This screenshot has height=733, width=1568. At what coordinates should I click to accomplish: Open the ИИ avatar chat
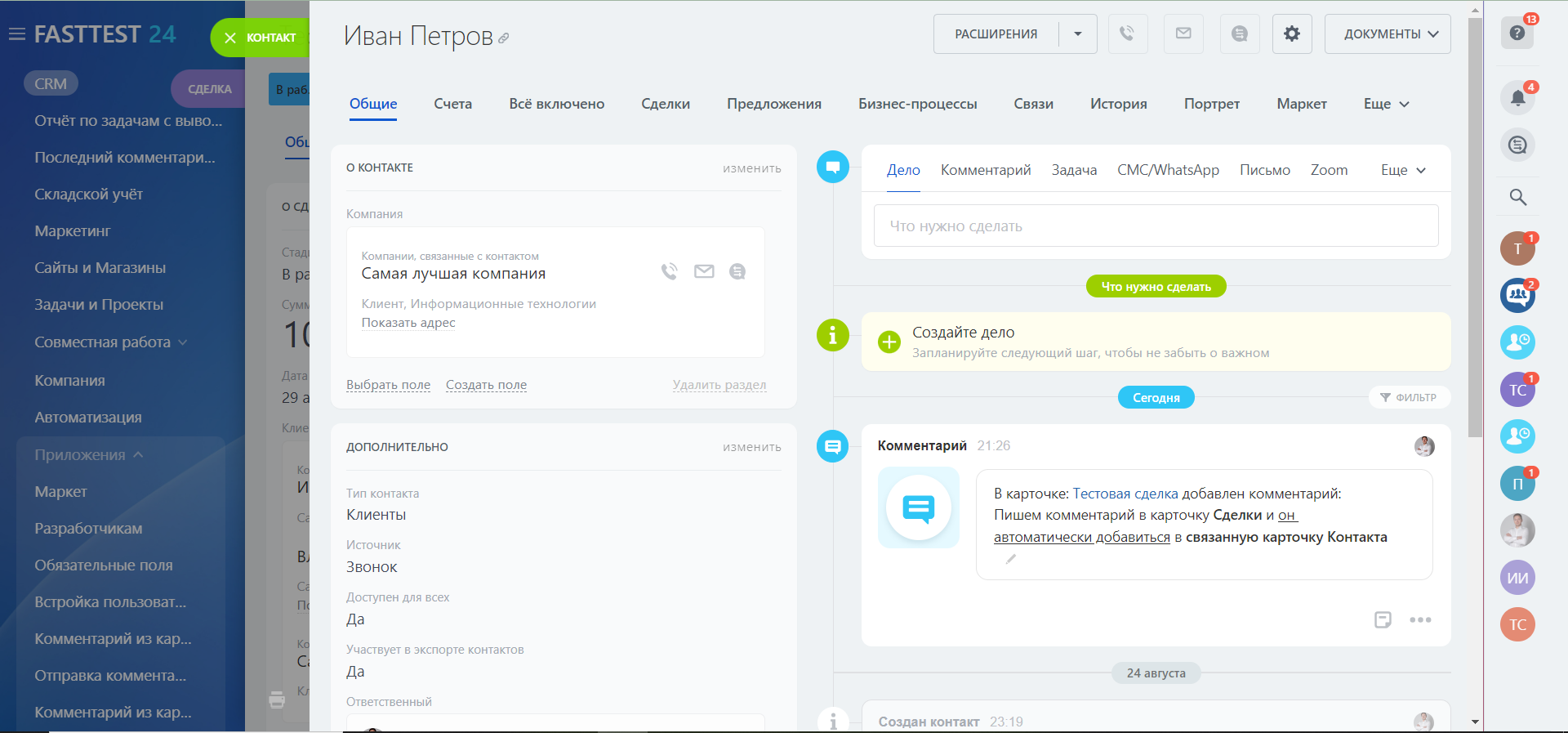(1517, 578)
